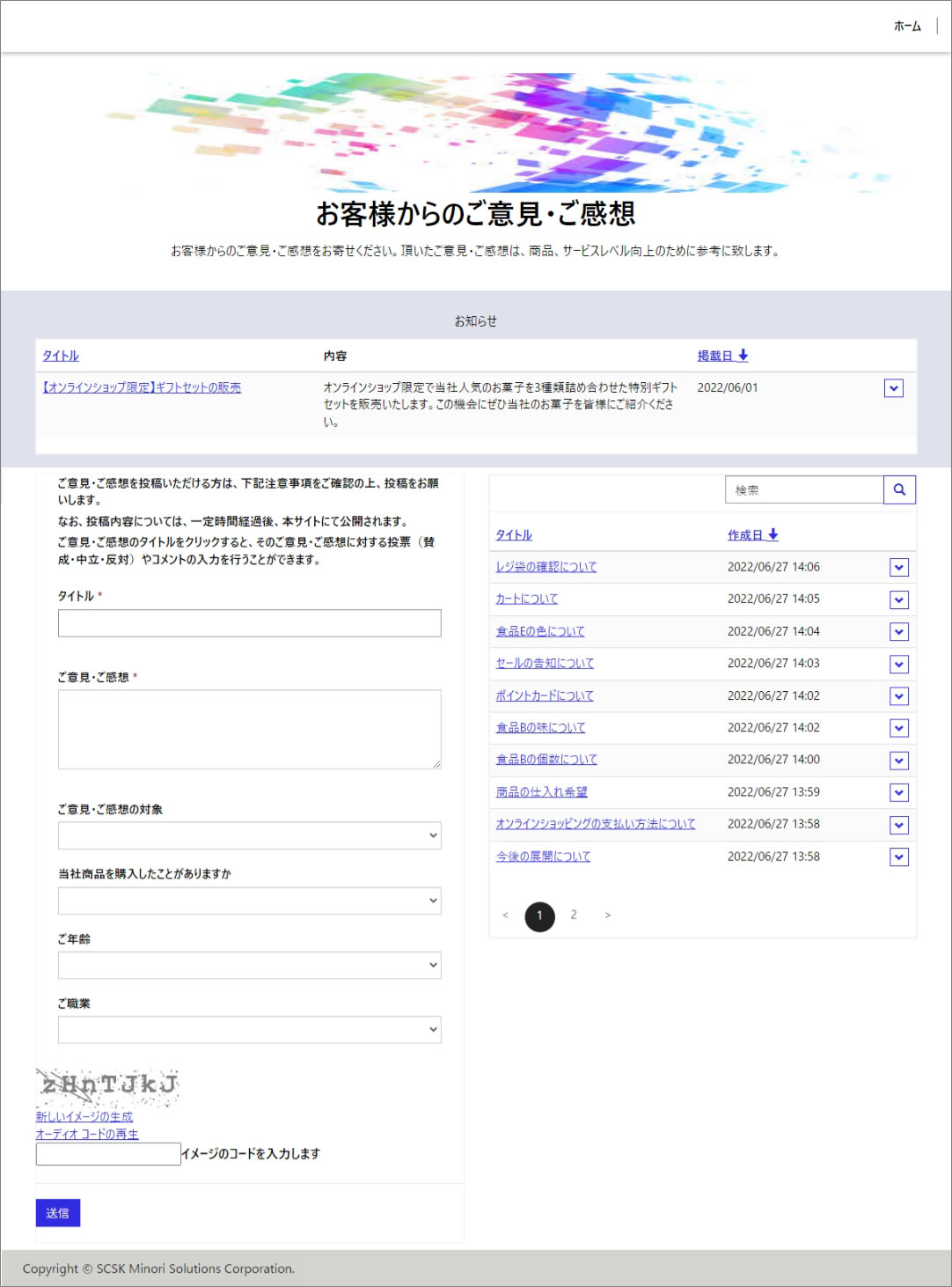Open the ご意見・ご感想の対象 dropdown
This screenshot has height=1287, width=952.
point(249,835)
